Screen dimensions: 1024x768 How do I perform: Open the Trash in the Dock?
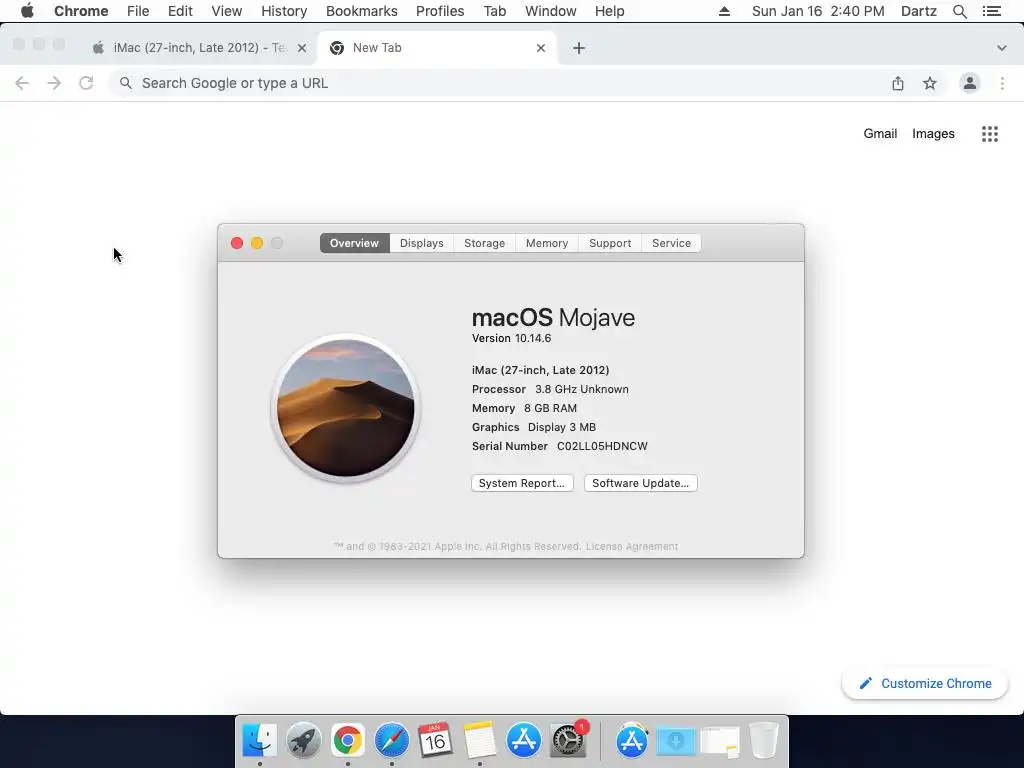point(763,741)
